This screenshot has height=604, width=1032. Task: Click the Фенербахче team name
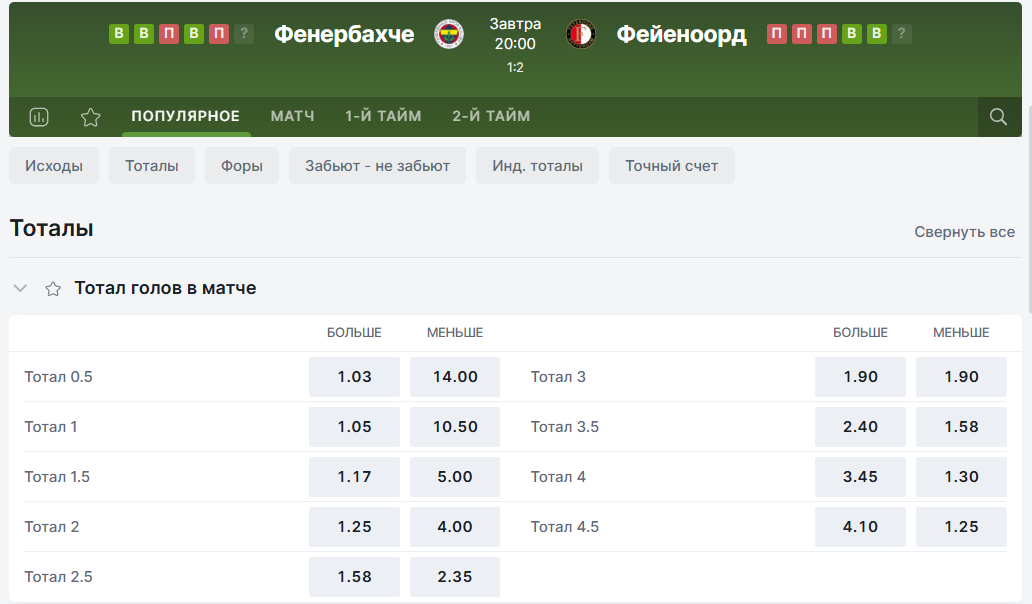[x=344, y=34]
